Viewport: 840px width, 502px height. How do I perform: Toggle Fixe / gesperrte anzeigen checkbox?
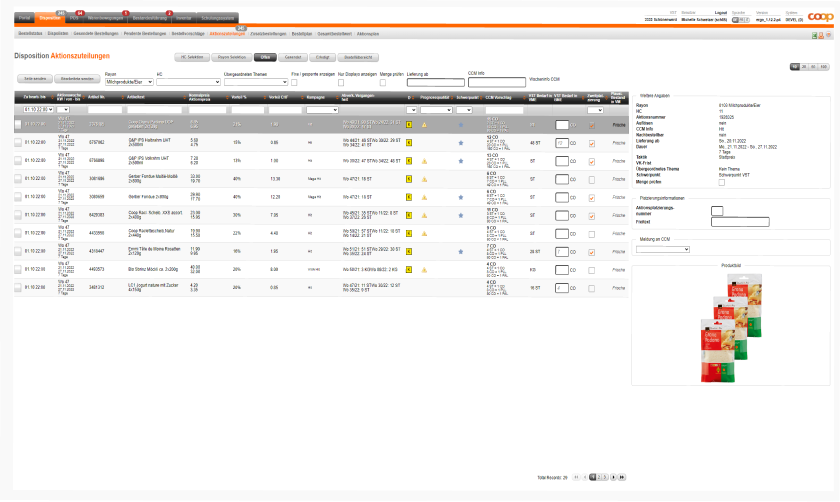(294, 83)
